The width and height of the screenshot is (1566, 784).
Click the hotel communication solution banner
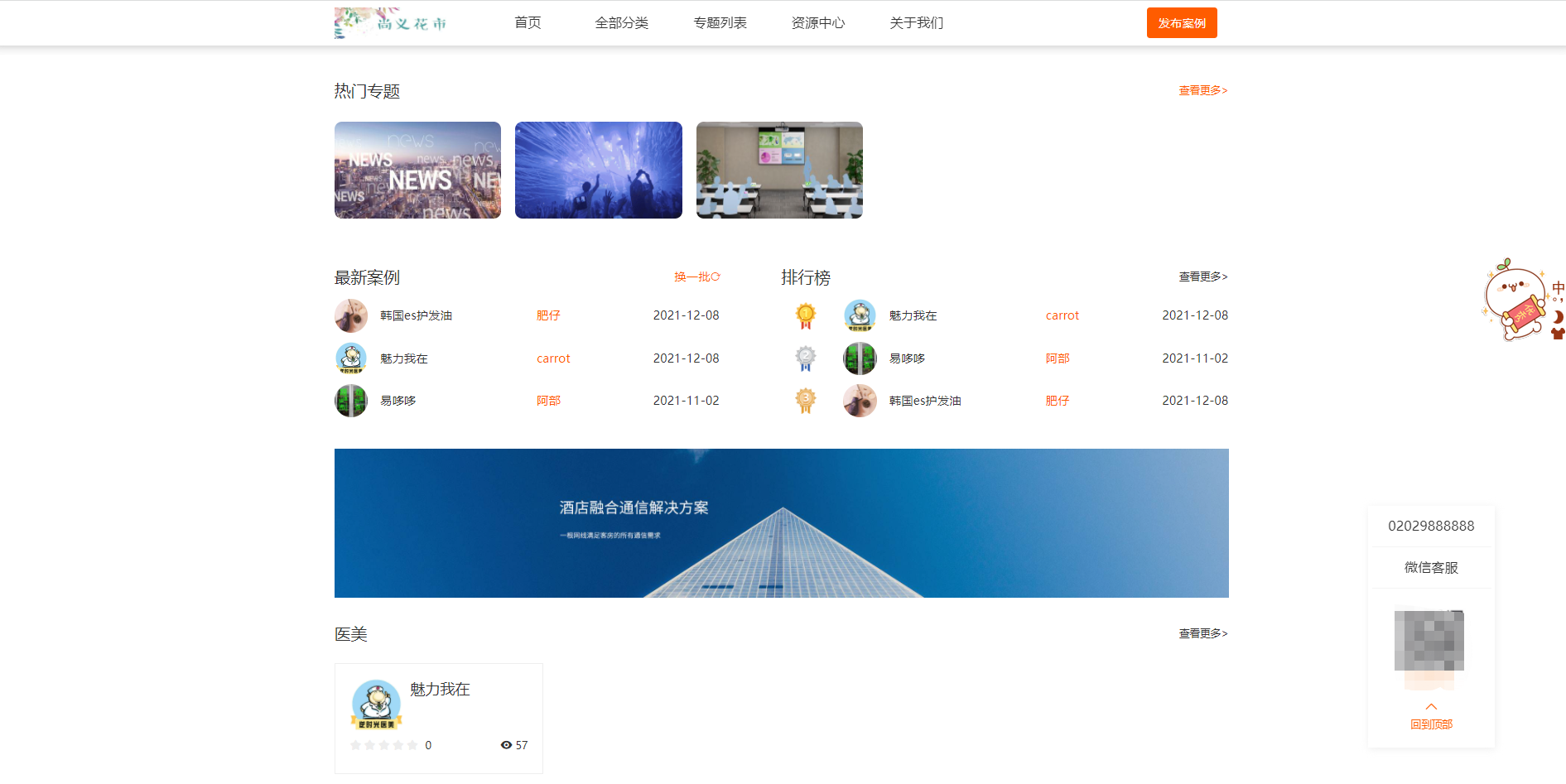click(781, 523)
